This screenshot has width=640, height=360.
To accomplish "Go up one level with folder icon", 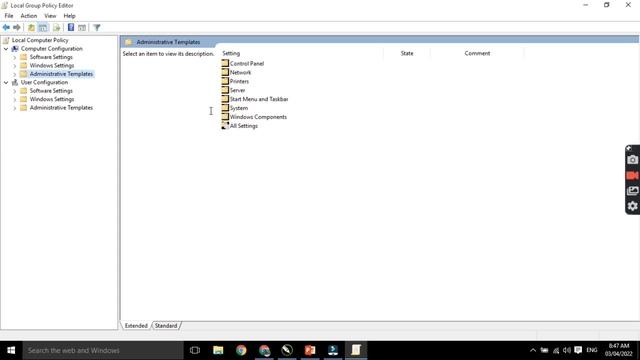I will [31, 27].
